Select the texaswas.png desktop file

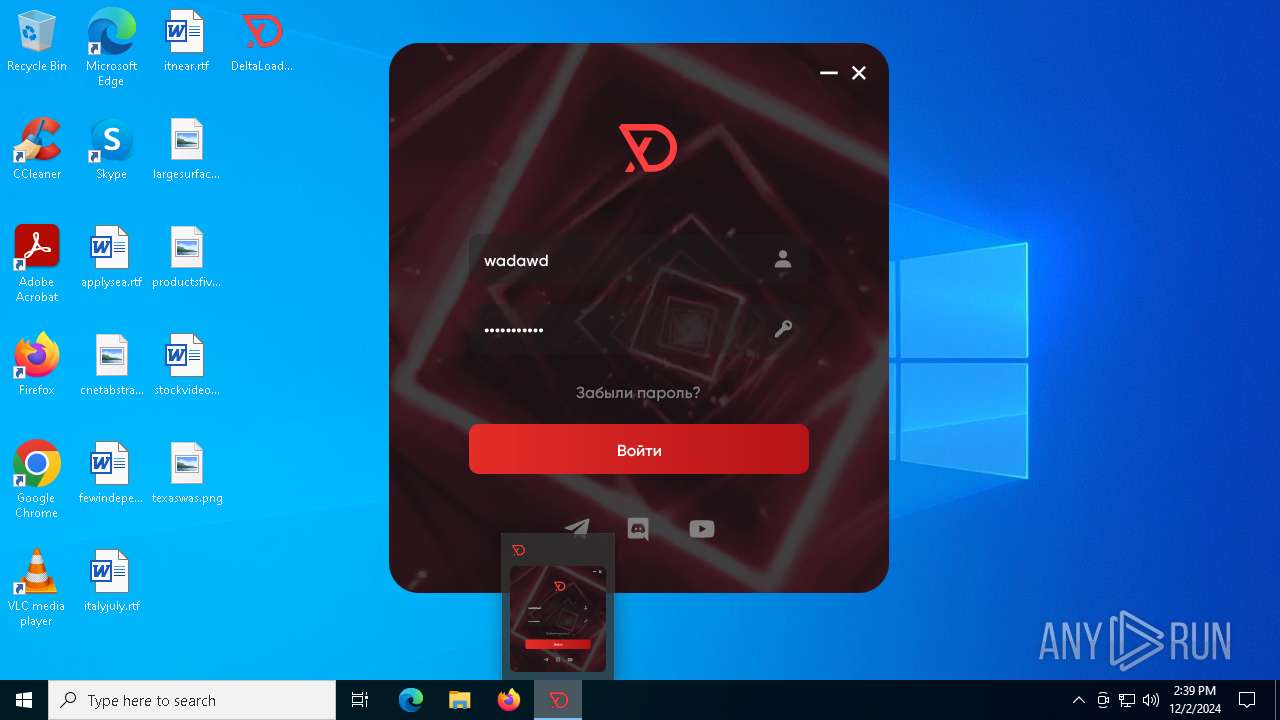pyautogui.click(x=186, y=474)
